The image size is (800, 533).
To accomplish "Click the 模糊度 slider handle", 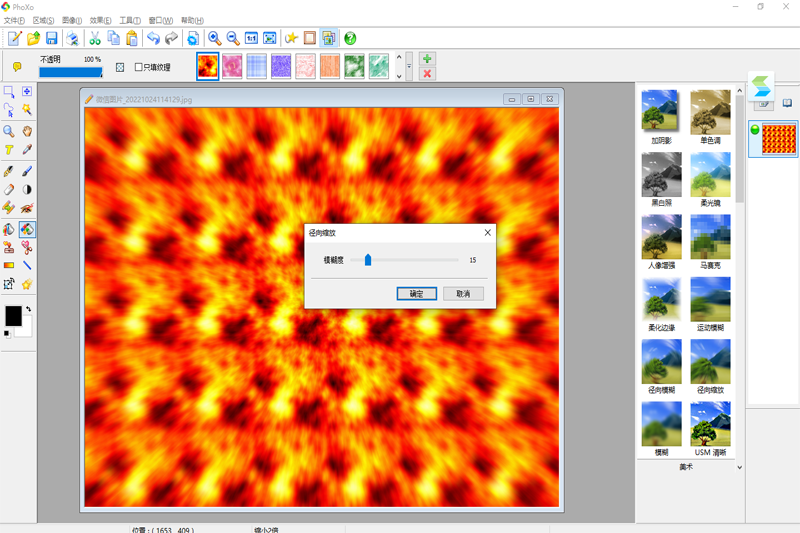I will pyautogui.click(x=368, y=260).
